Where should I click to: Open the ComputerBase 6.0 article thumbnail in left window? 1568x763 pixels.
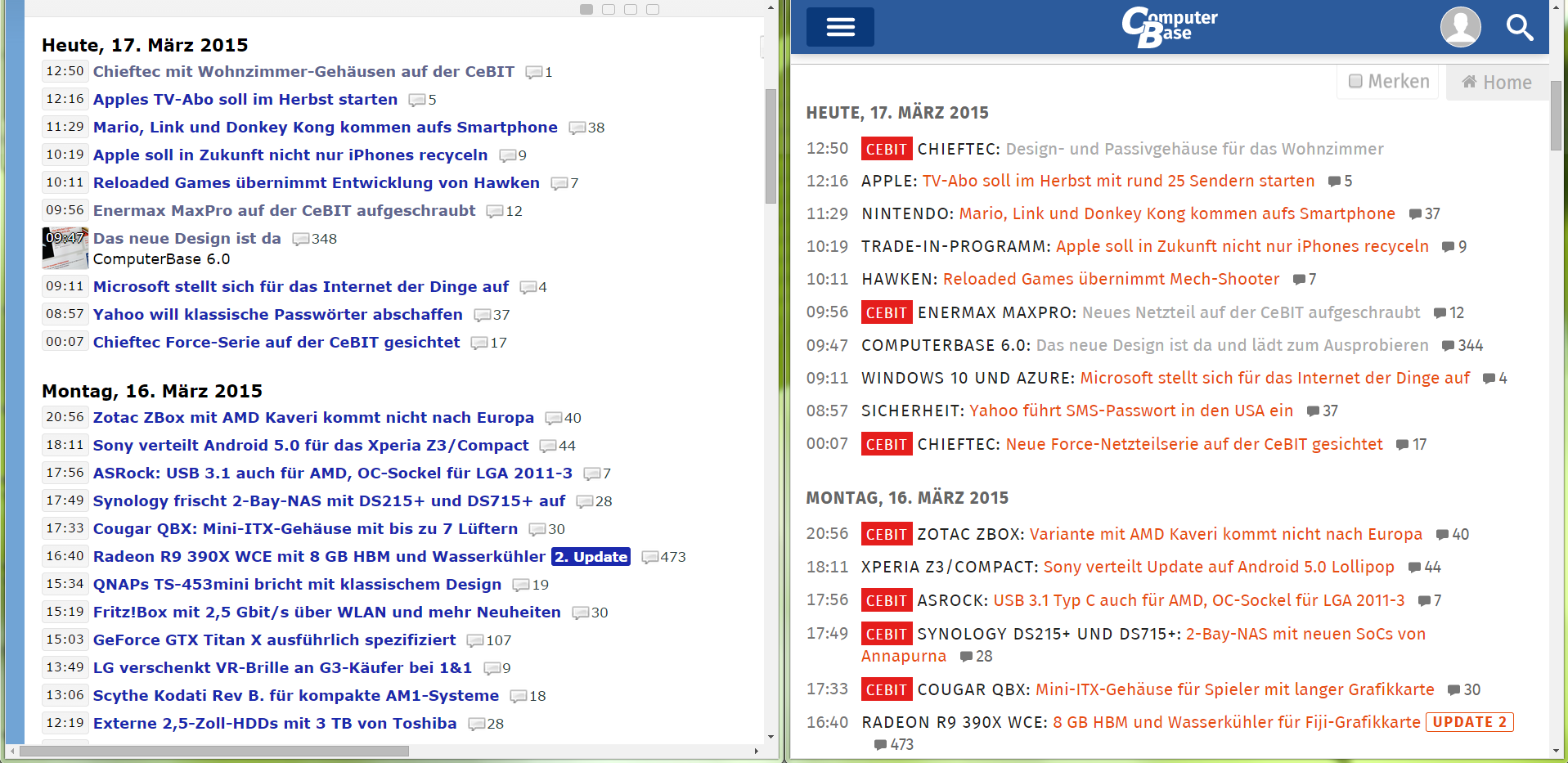pyautogui.click(x=65, y=248)
